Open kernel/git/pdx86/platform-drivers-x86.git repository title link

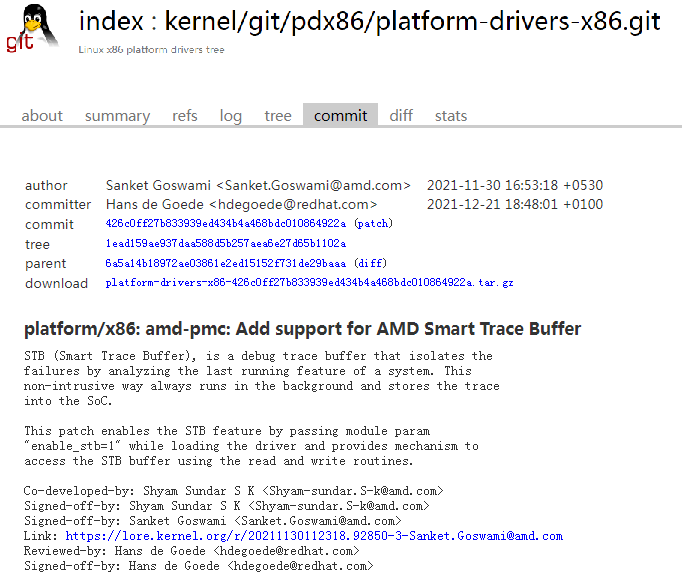pyautogui.click(x=412, y=22)
